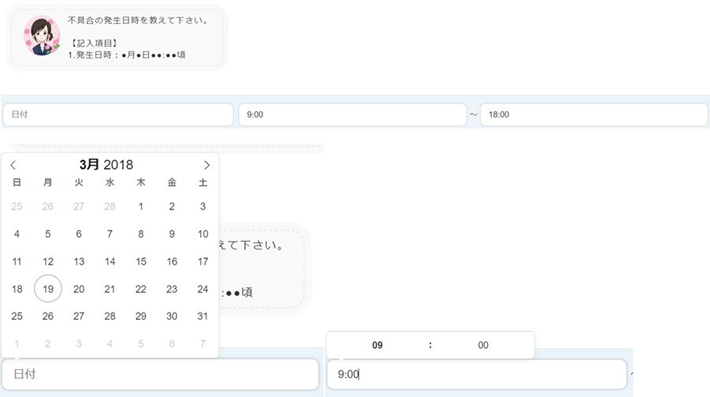Select March 11 in the calendar
The image size is (710, 397).
click(17, 262)
